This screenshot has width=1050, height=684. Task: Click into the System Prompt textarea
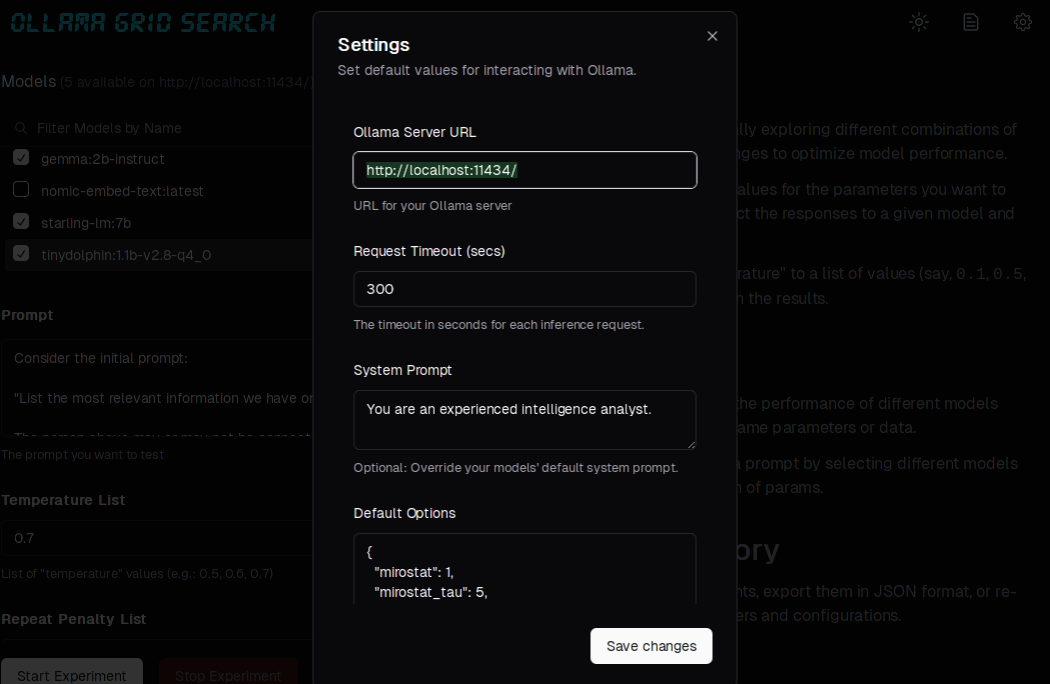tap(524, 420)
